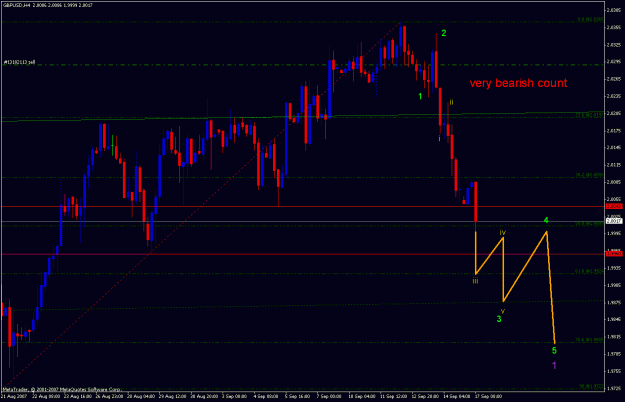This screenshot has height=402, width=625.
Task: Click the "17 Sep 08:00" time label
Action: [488, 396]
